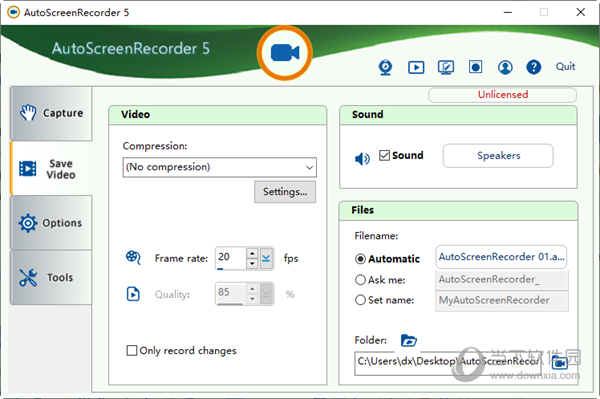Click the Quality value field showing 85
Screen dimensions: 600x399
coord(230,294)
